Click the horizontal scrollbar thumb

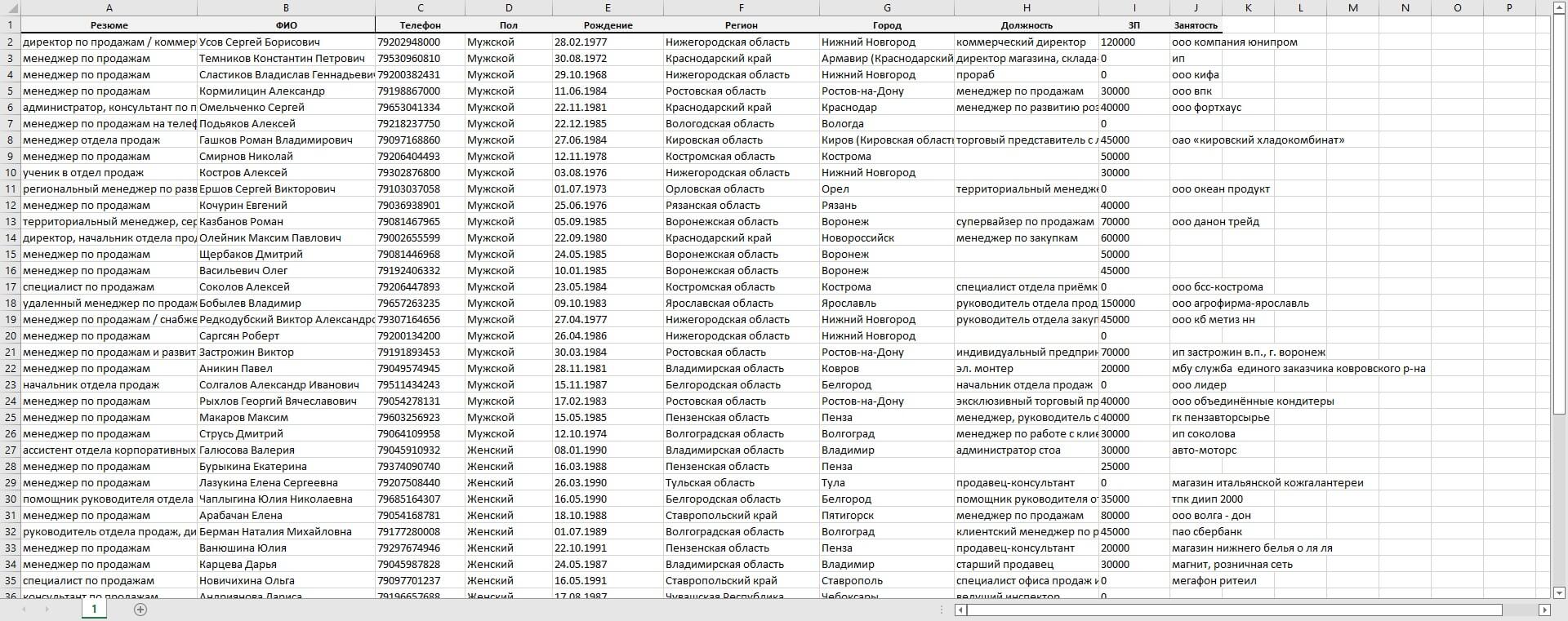pos(1235,610)
